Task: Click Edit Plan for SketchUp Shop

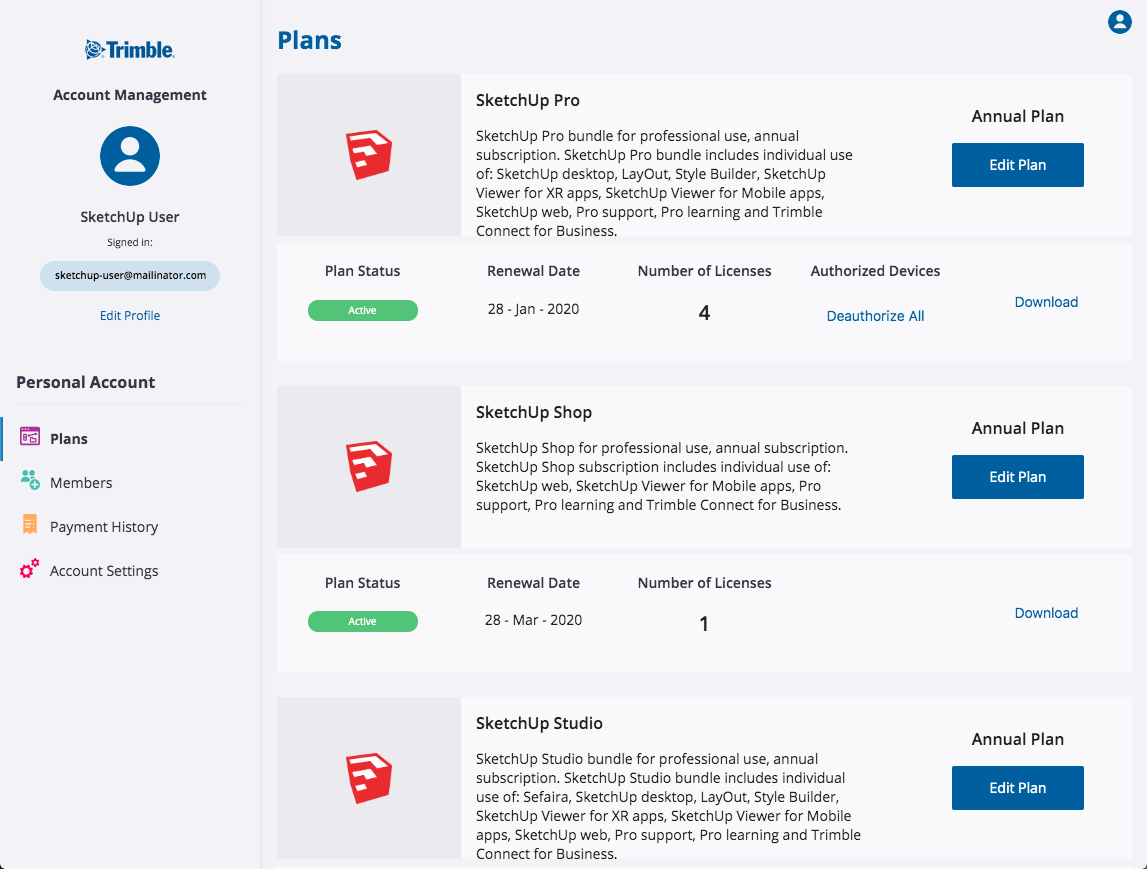Action: coord(1018,477)
